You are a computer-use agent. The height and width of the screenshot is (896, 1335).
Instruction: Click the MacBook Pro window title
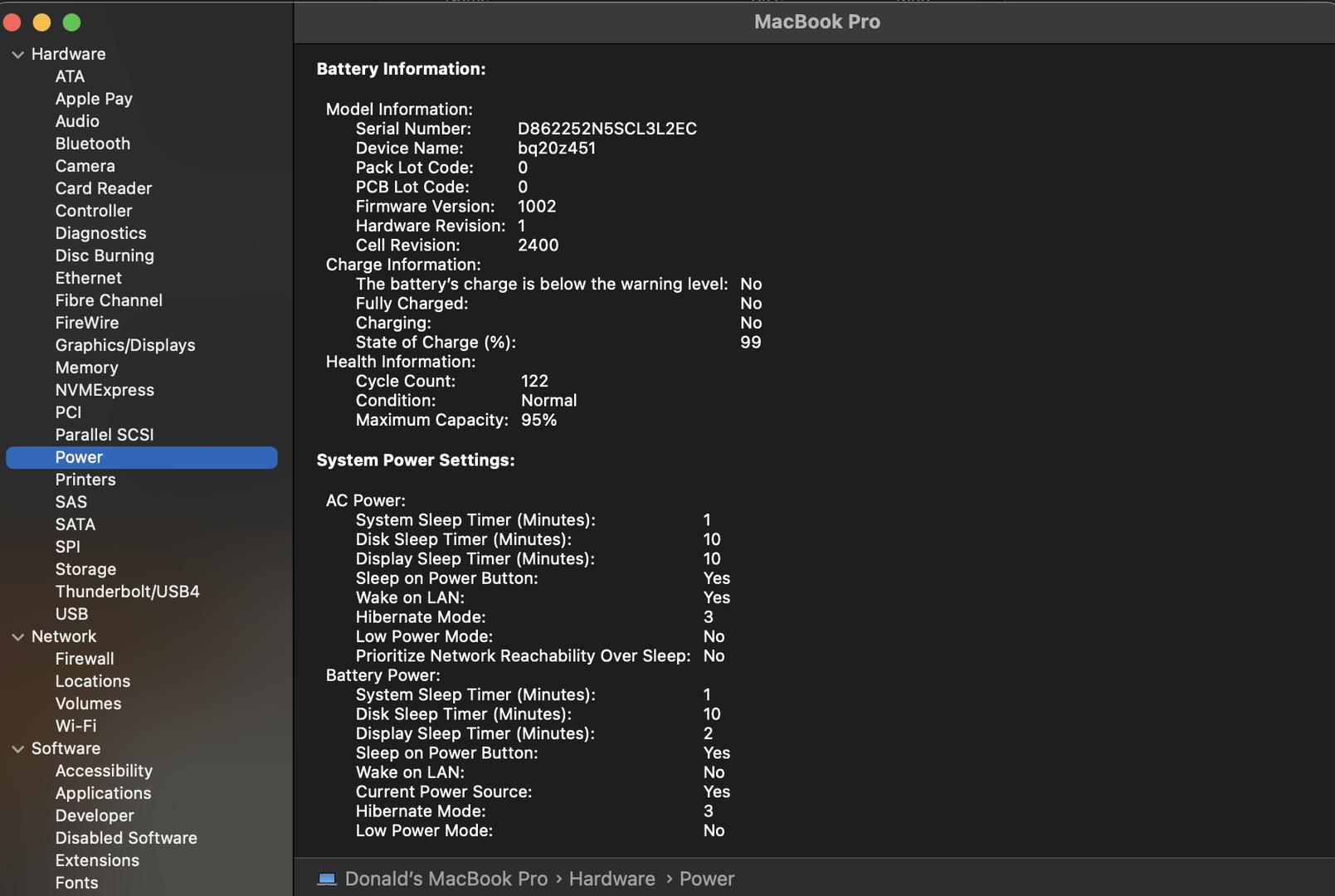pyautogui.click(x=817, y=22)
